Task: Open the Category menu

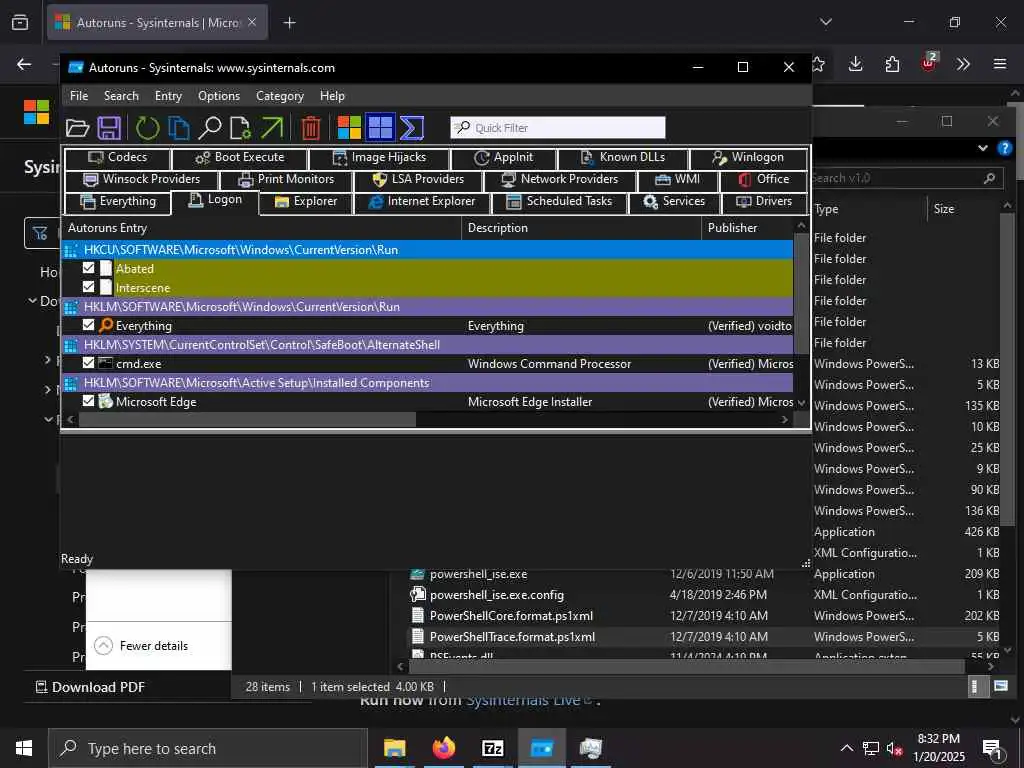Action: pos(280,95)
